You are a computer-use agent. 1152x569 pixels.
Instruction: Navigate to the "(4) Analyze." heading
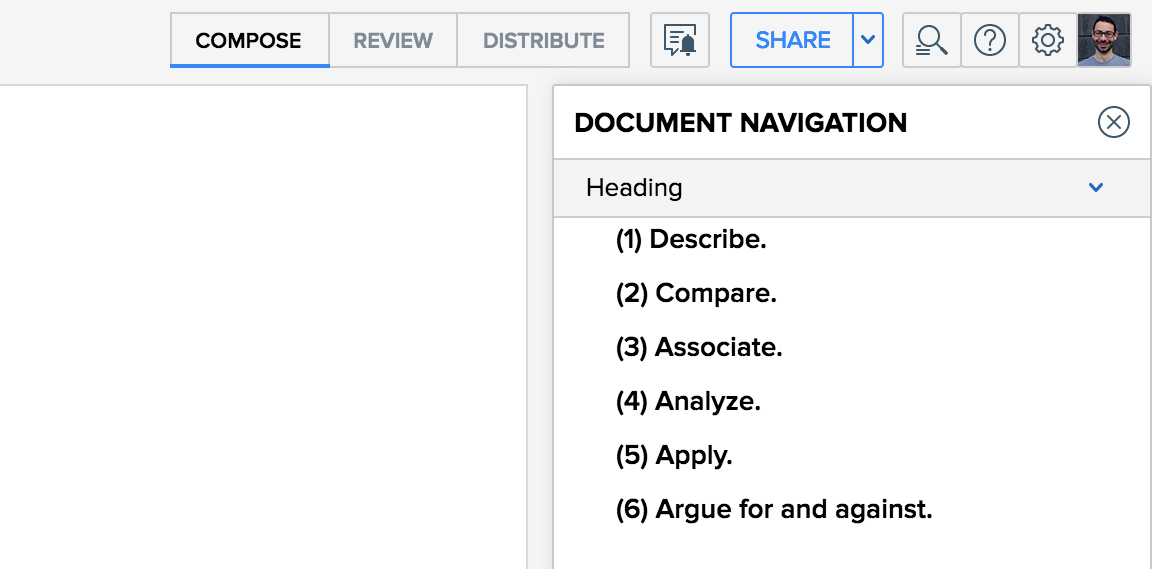(x=688, y=402)
